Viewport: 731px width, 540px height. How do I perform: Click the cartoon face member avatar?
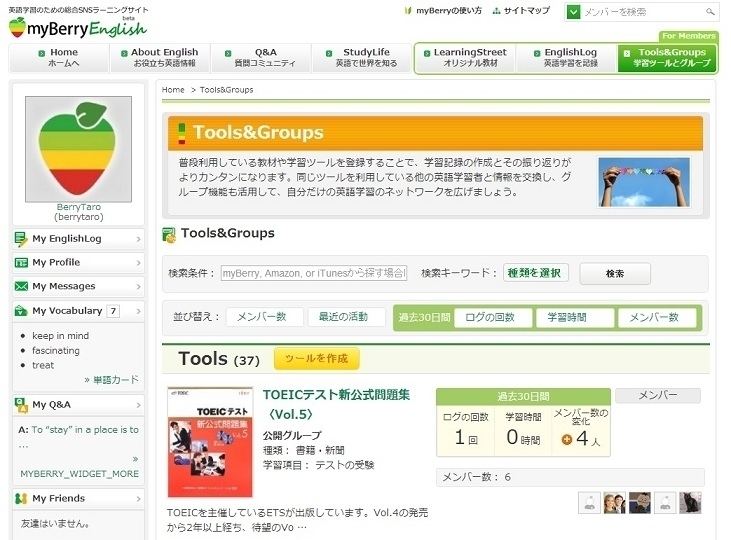coord(640,503)
